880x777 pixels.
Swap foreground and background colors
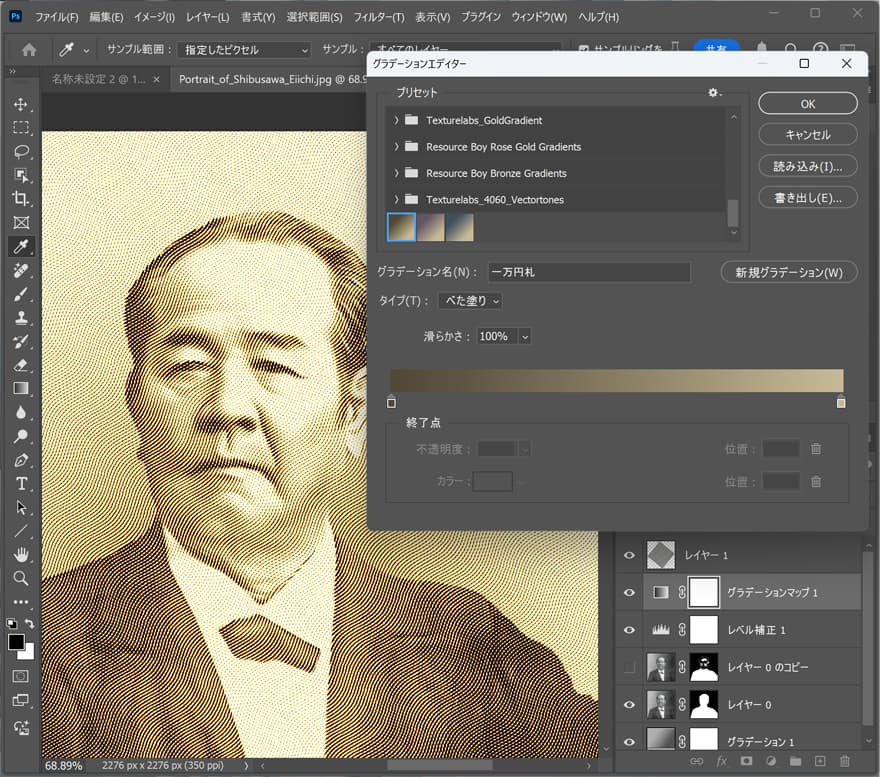click(x=29, y=623)
